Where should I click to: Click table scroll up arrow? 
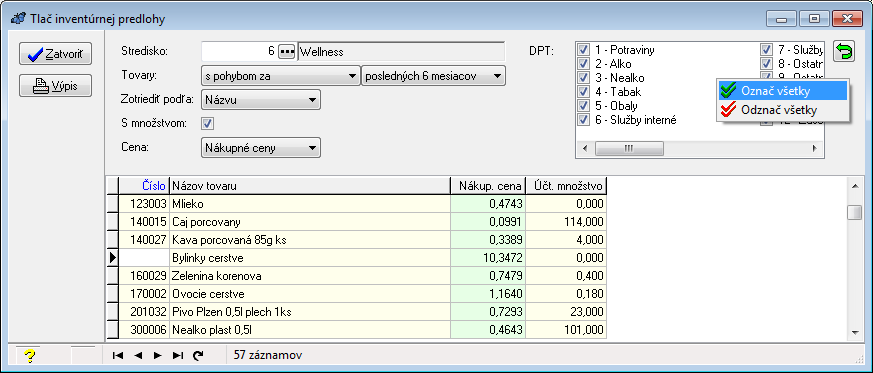pyautogui.click(x=855, y=185)
